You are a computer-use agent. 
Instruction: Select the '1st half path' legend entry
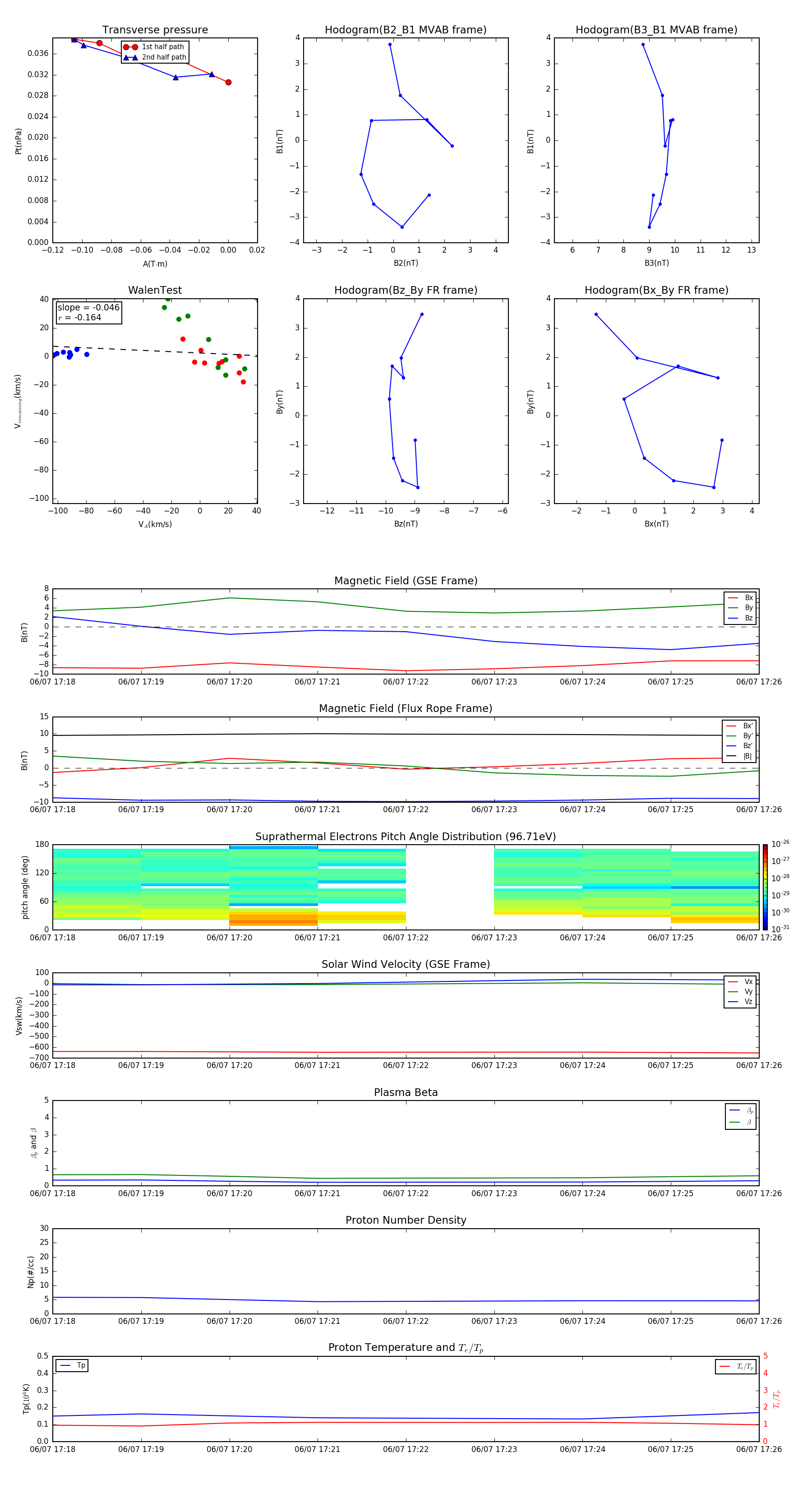[154, 47]
